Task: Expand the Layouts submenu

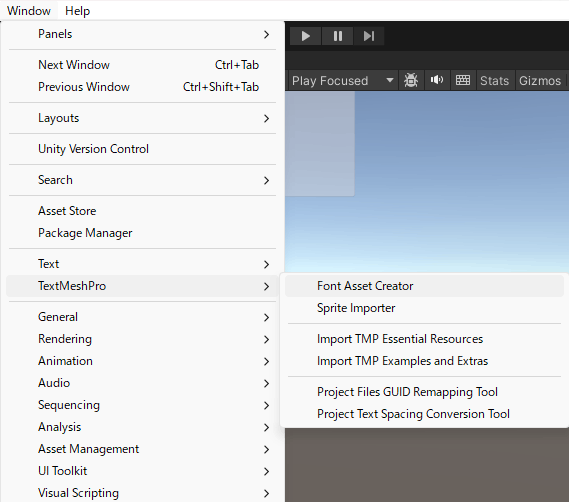Action: tap(142, 118)
